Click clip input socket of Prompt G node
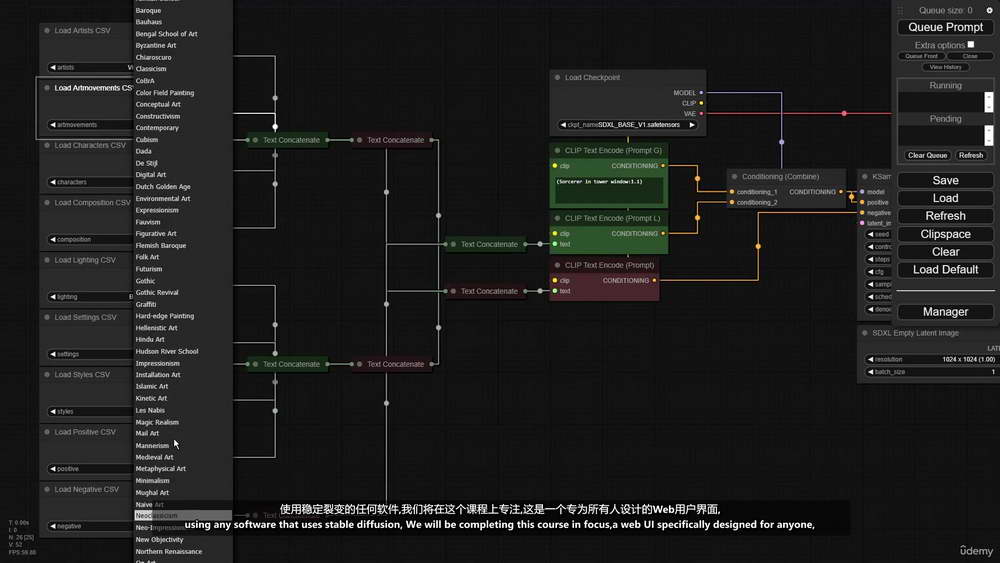 point(555,166)
